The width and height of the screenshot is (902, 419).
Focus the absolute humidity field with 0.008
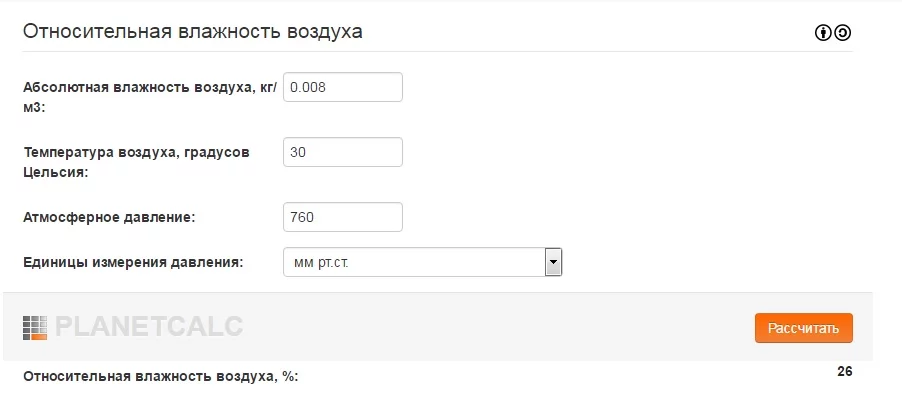pyautogui.click(x=343, y=87)
